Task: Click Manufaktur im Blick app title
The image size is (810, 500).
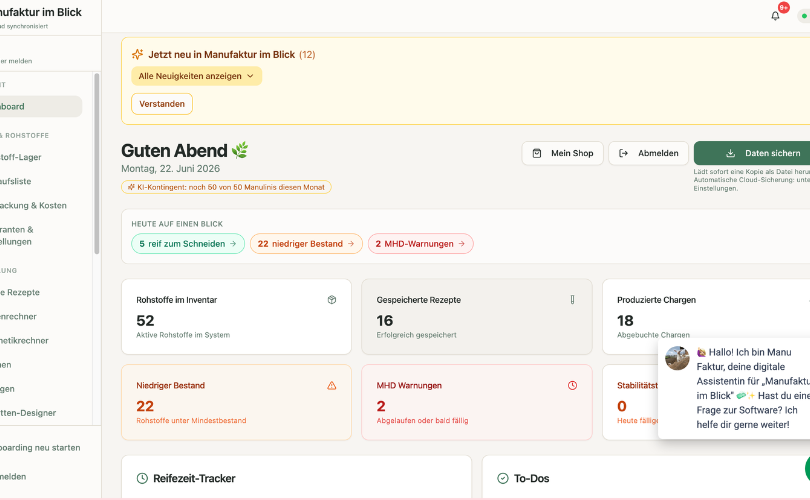Action: point(41,12)
